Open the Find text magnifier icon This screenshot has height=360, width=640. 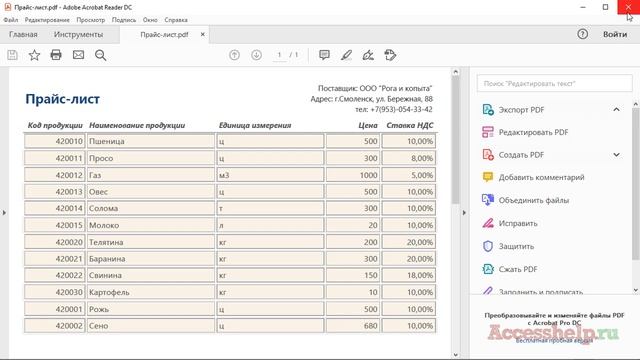[100, 55]
